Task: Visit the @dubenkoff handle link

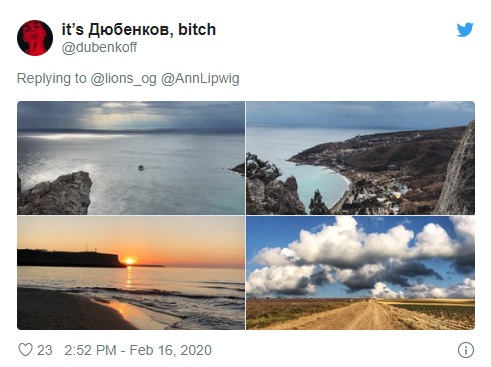Action: [99, 47]
